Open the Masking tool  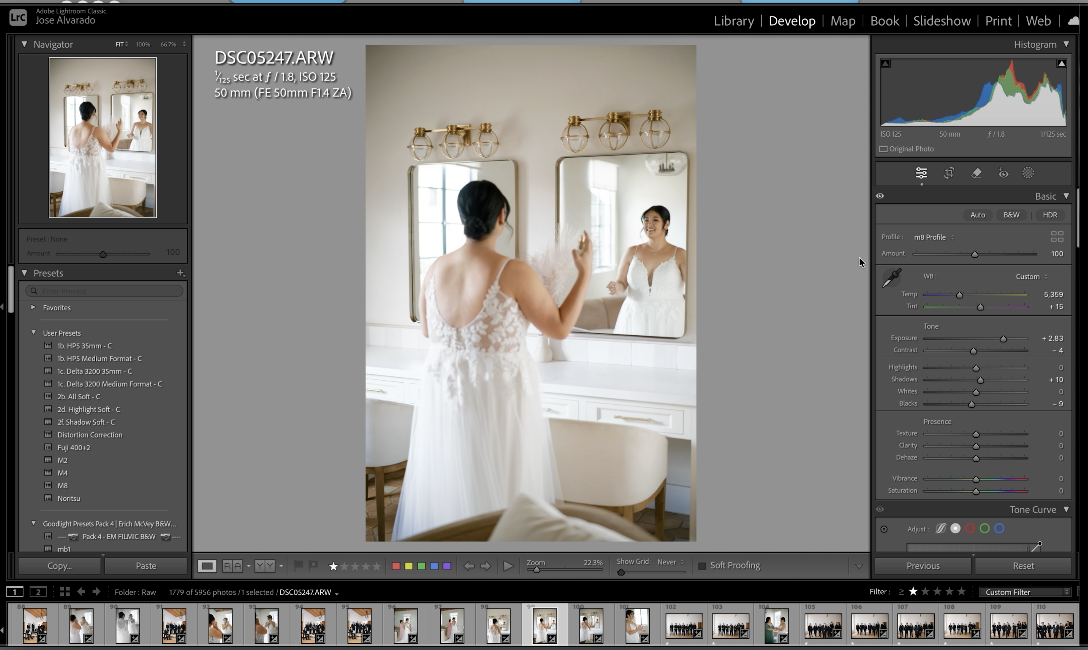pos(1028,173)
